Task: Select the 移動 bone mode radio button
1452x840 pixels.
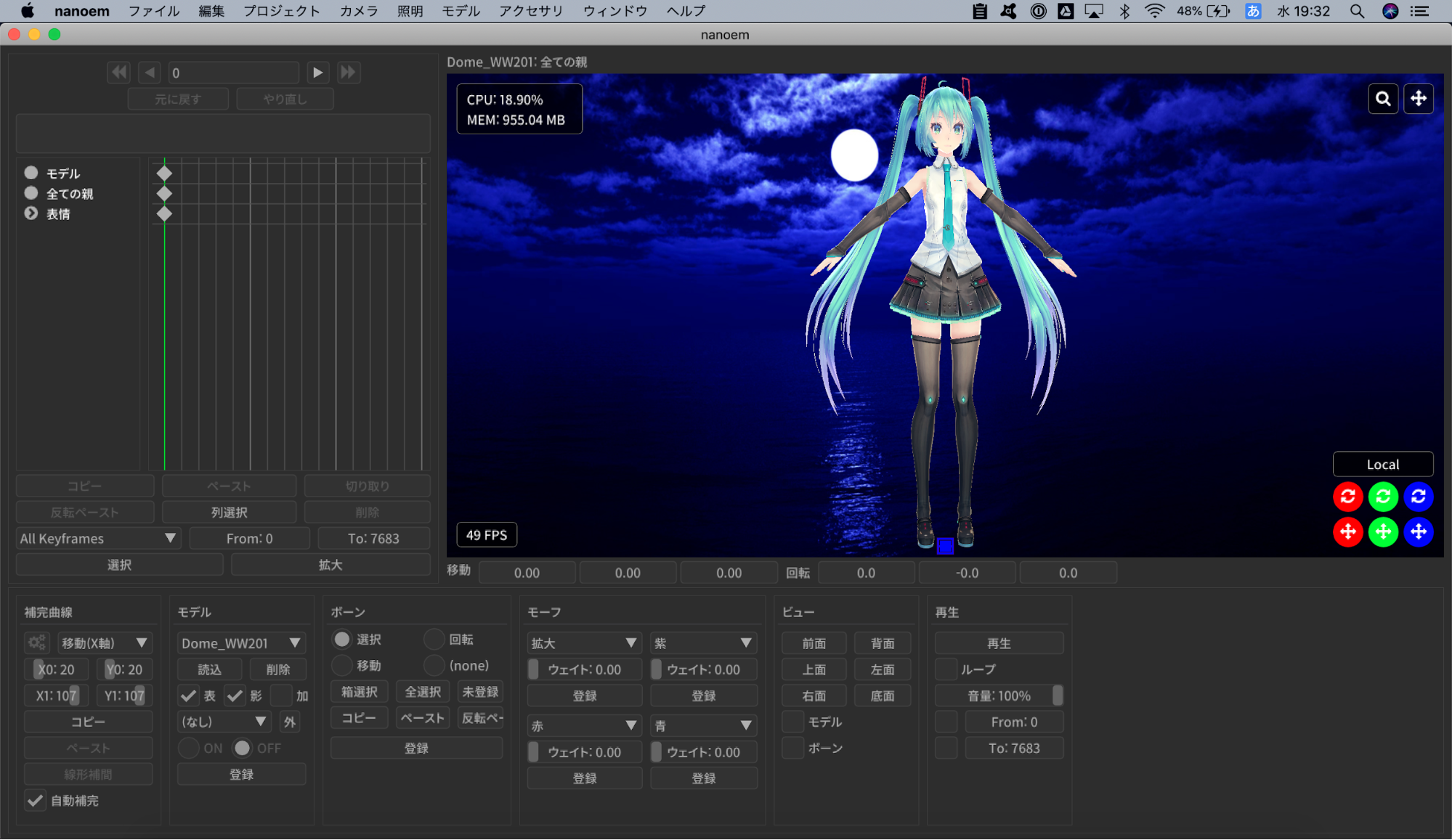Action: pyautogui.click(x=341, y=666)
